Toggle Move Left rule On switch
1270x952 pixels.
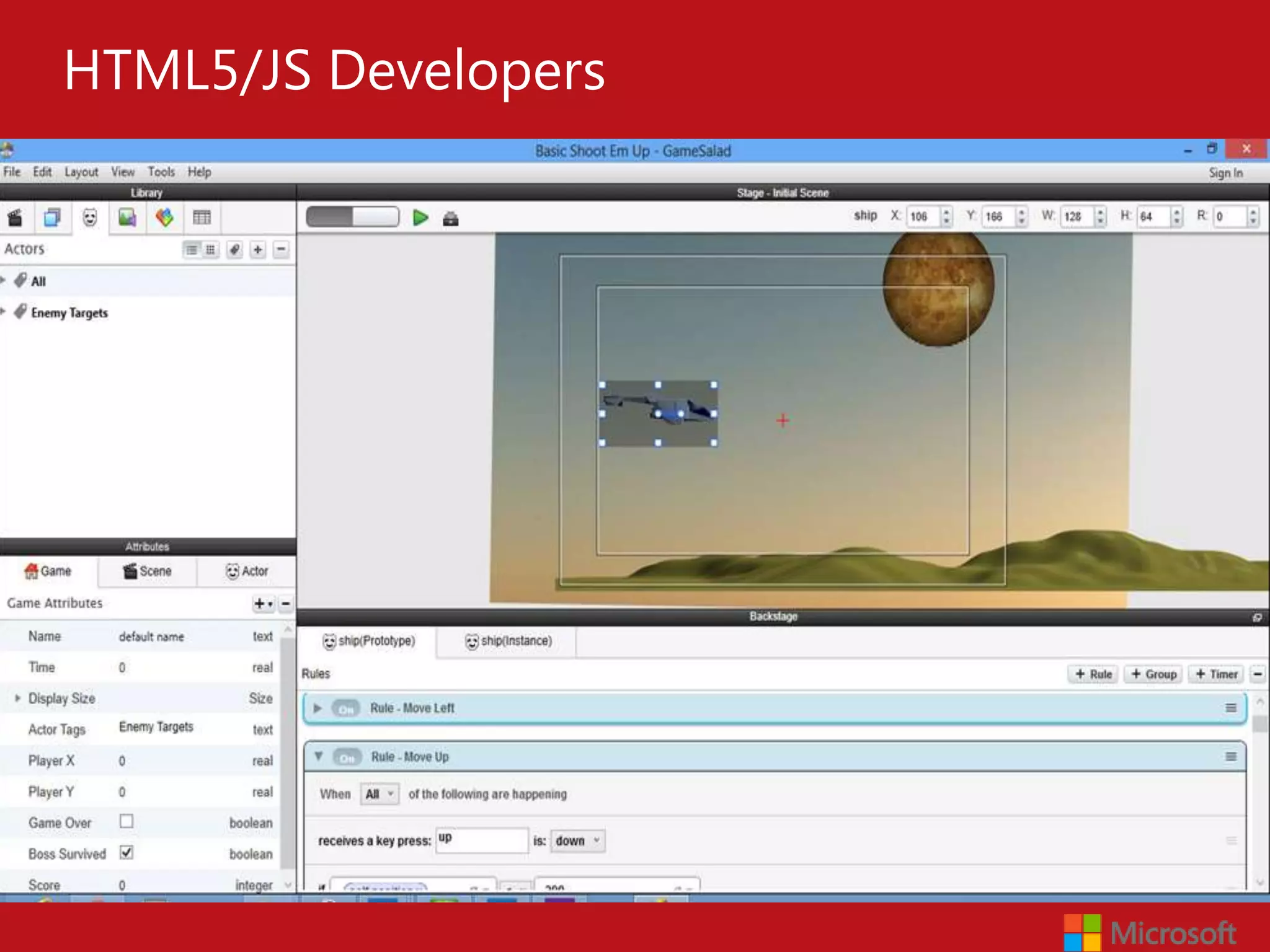tap(346, 708)
